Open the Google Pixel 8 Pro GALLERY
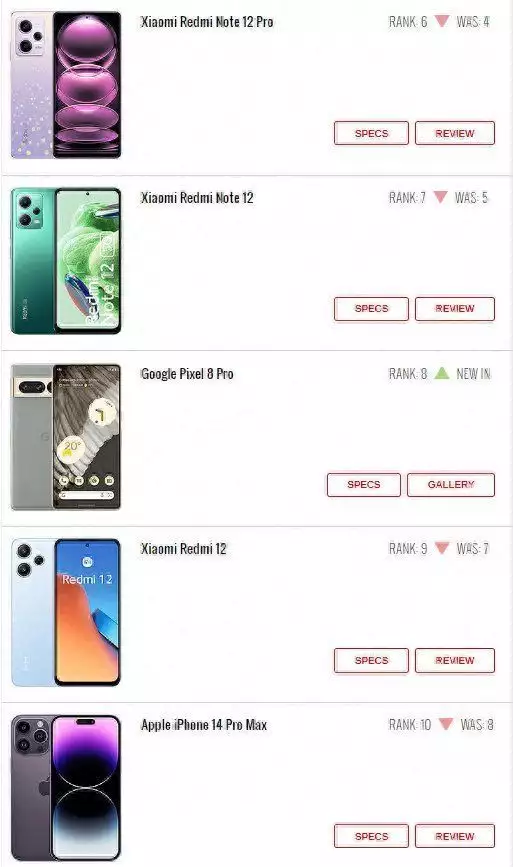 click(x=451, y=484)
